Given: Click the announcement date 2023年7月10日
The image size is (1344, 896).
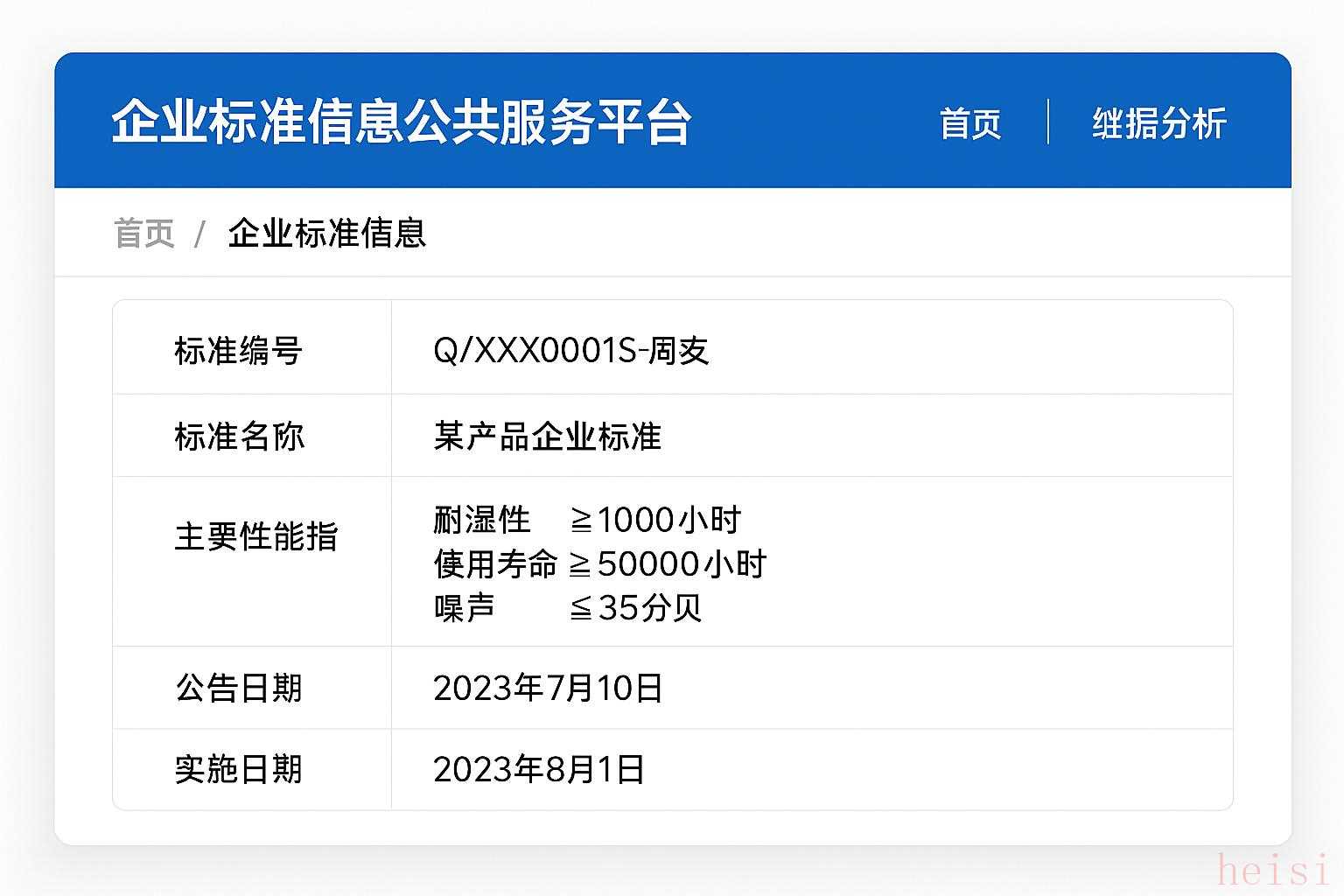Looking at the screenshot, I should 548,688.
